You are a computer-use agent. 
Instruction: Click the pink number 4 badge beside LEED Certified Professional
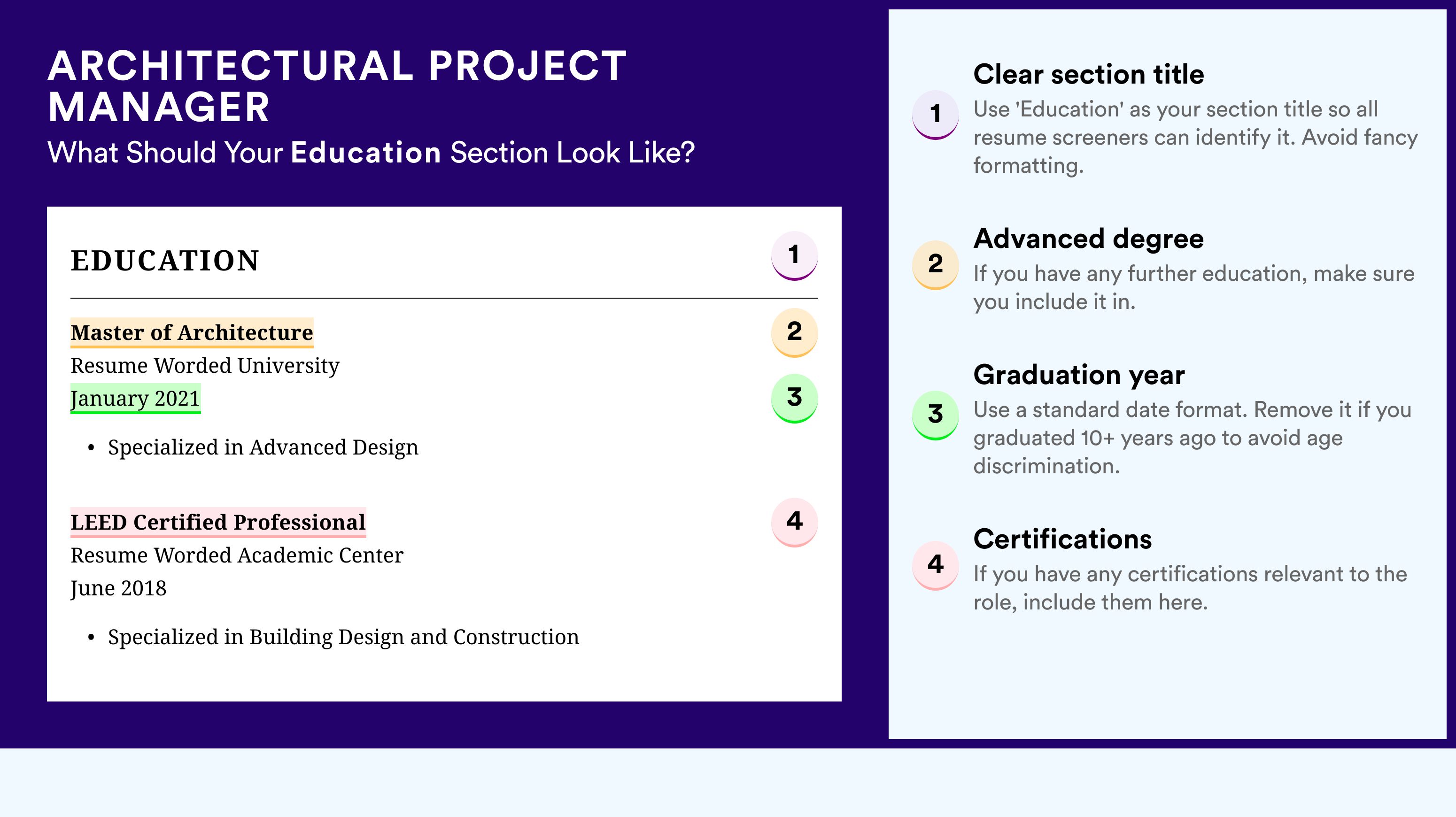tap(794, 522)
